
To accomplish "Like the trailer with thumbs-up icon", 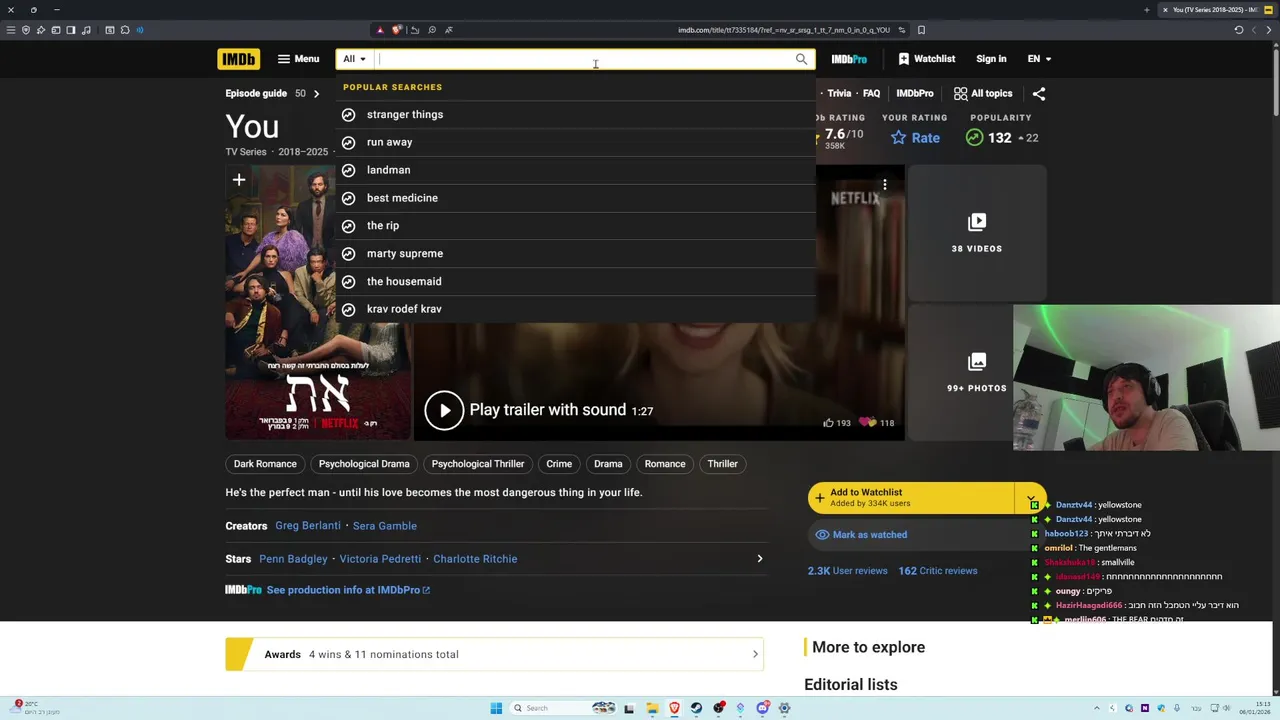I will [x=828, y=423].
